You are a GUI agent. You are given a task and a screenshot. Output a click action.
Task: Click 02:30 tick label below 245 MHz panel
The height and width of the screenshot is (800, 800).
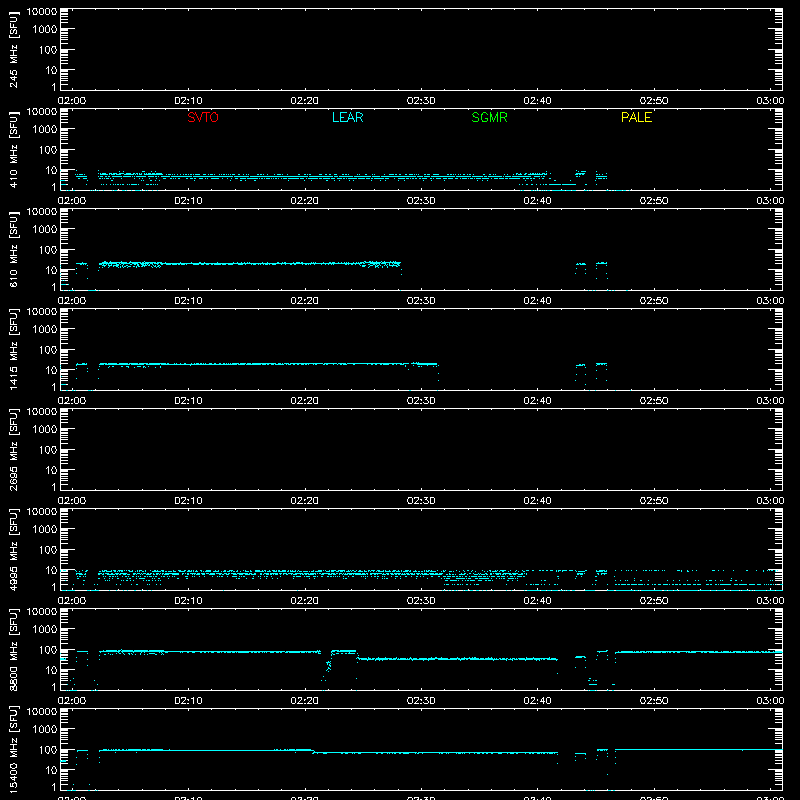pos(421,101)
